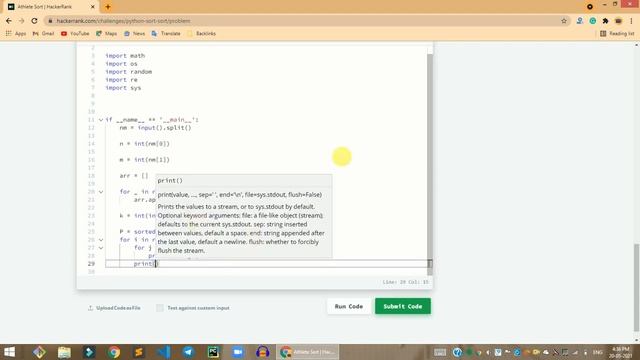Screen dimensions: 640x360
Task: Click the print() autocomplete suggestion
Action: (244, 180)
